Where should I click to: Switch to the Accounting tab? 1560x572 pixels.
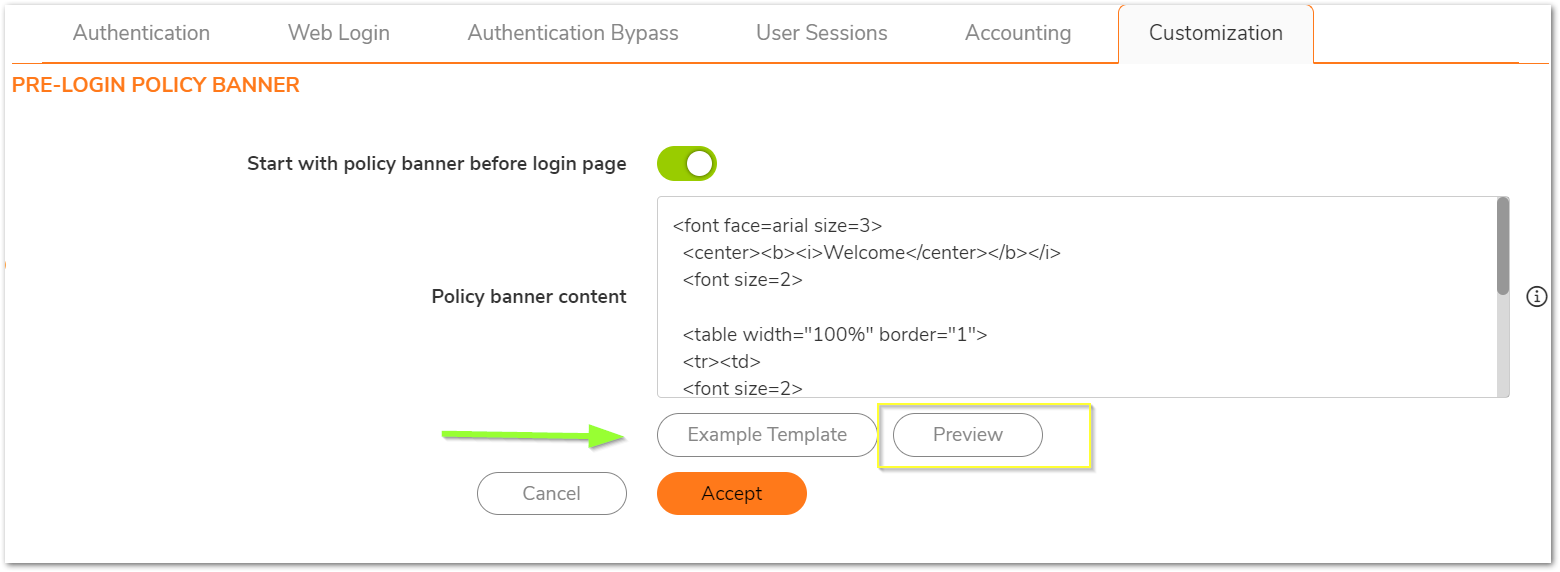point(1018,33)
